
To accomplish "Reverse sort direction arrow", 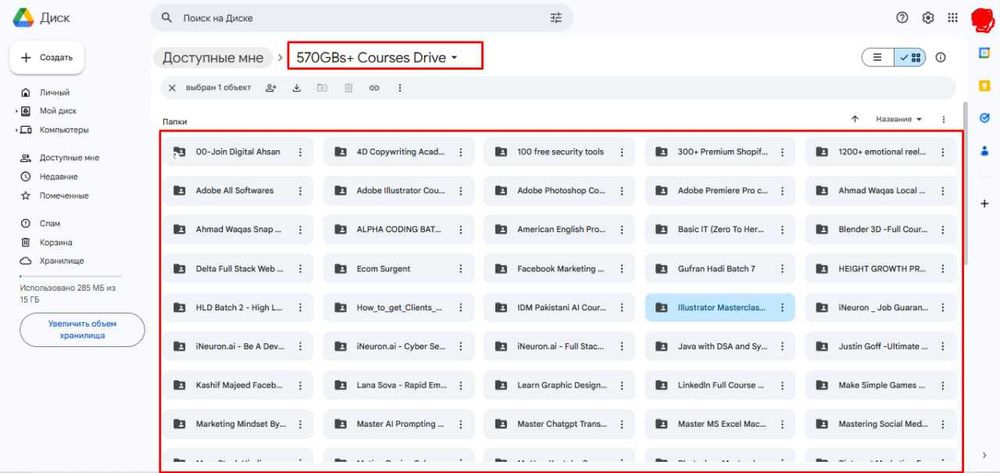I will pos(855,119).
